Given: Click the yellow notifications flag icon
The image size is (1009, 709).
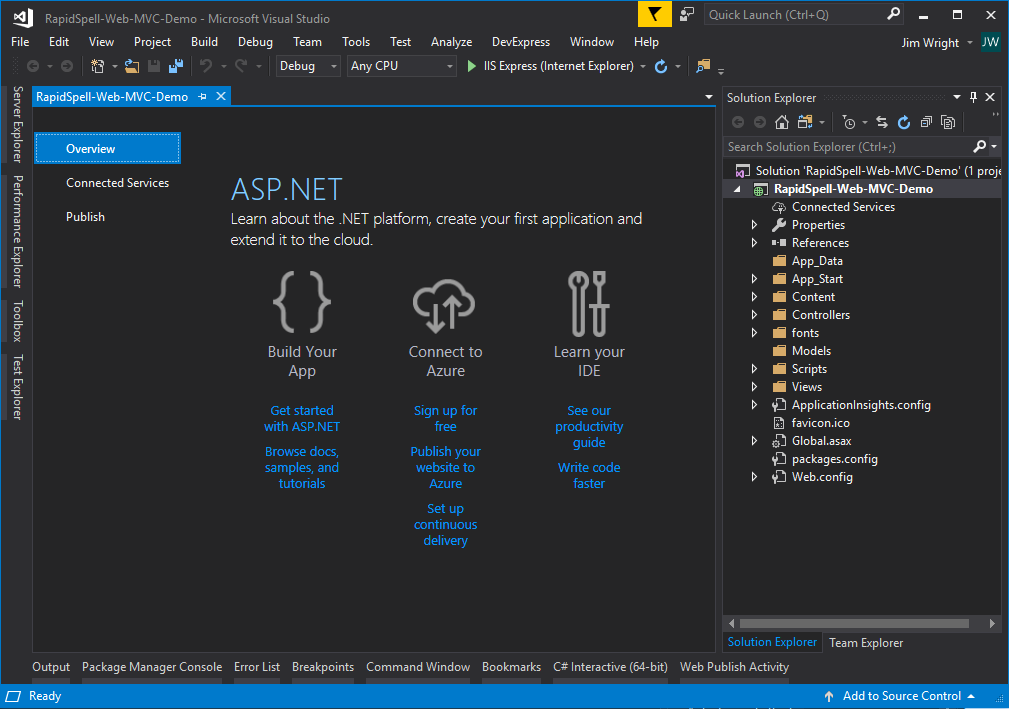Looking at the screenshot, I should (x=654, y=15).
